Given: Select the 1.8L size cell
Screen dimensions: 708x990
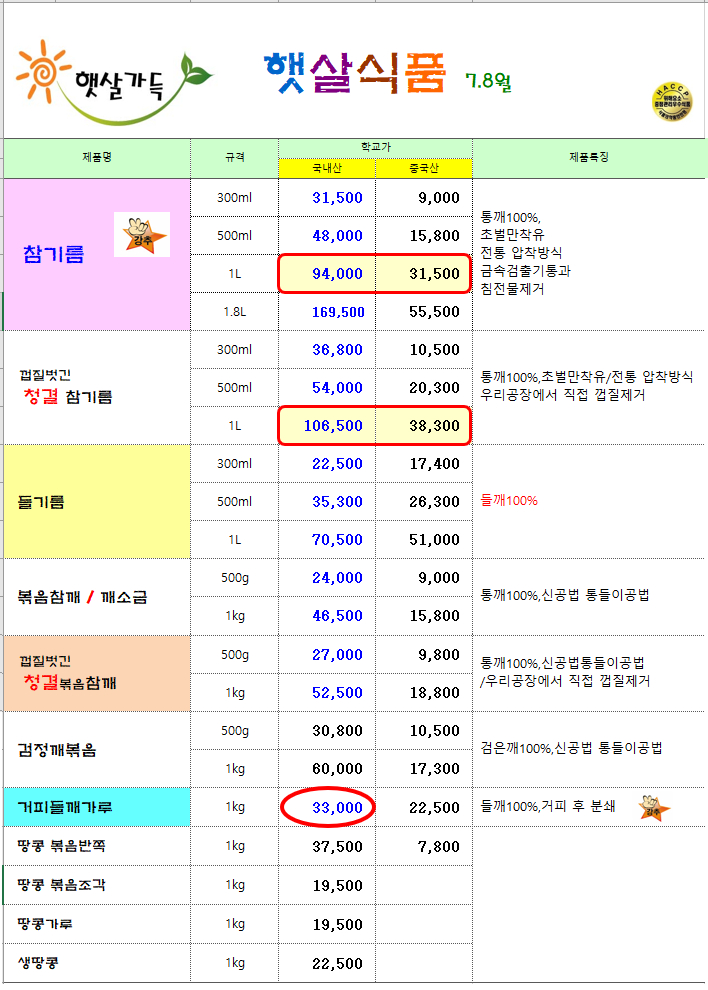Looking at the screenshot, I should pyautogui.click(x=234, y=311).
